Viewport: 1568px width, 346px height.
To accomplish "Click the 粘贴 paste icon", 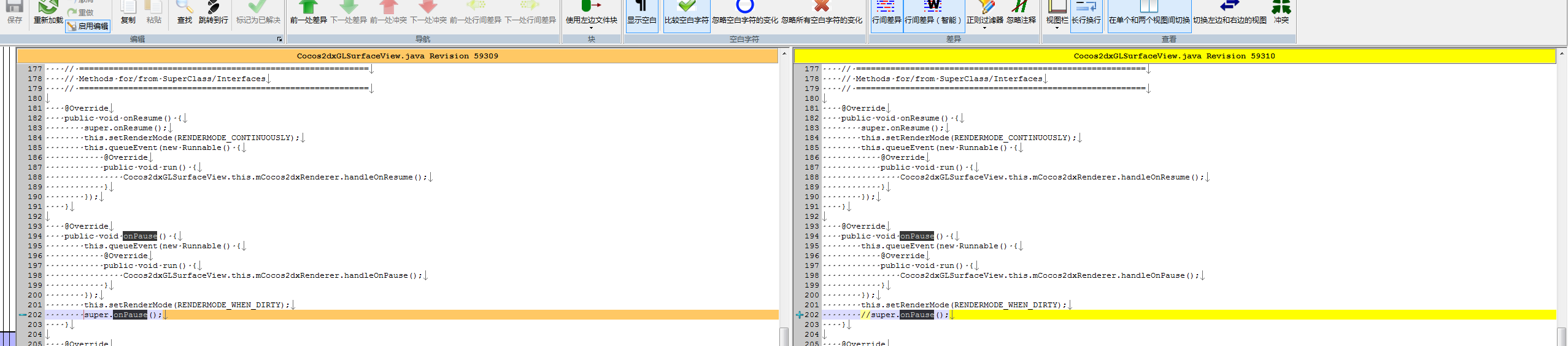I will click(154, 12).
